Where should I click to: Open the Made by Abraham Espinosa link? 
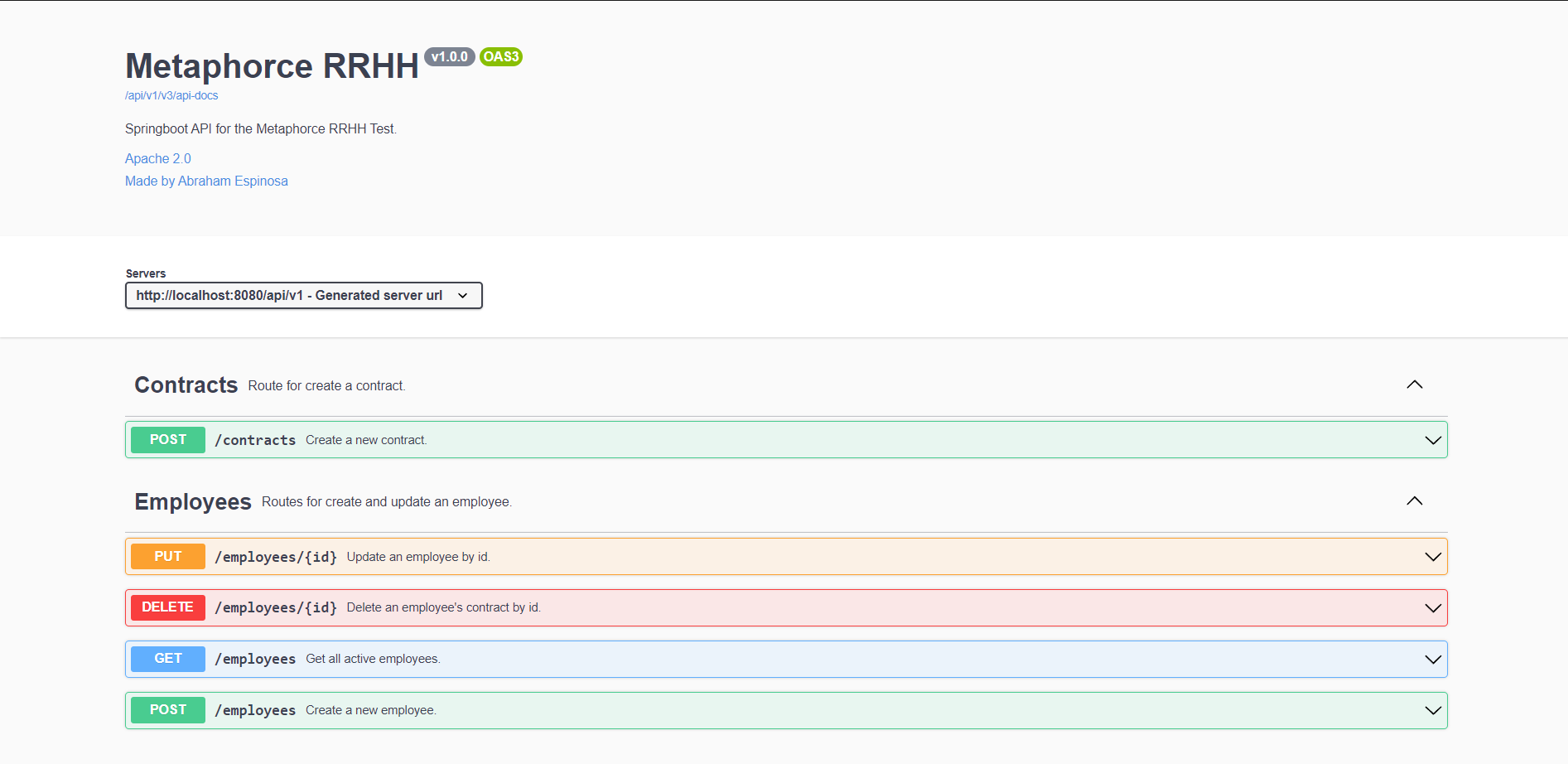pyautogui.click(x=206, y=181)
